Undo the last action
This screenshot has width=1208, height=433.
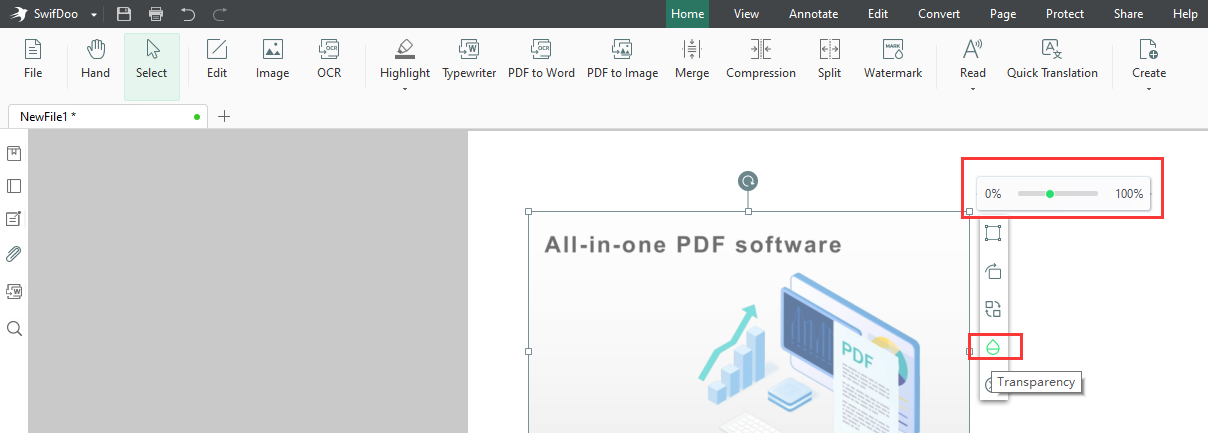point(188,14)
